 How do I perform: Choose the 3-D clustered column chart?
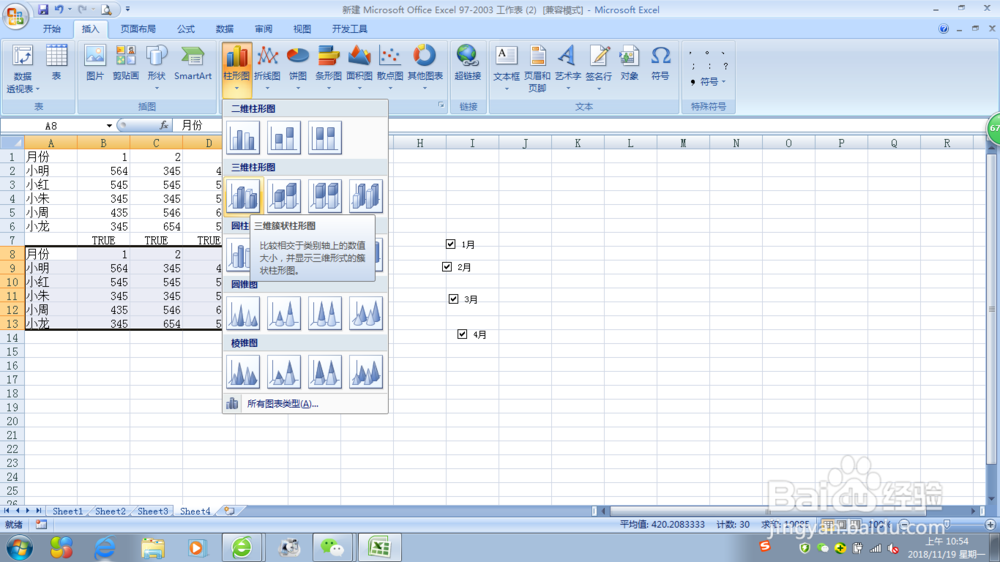[243, 196]
